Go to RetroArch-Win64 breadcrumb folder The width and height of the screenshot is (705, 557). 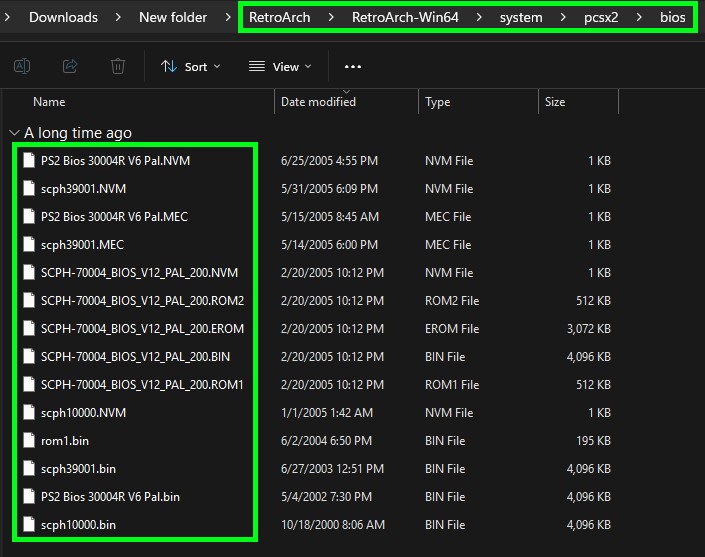[405, 17]
